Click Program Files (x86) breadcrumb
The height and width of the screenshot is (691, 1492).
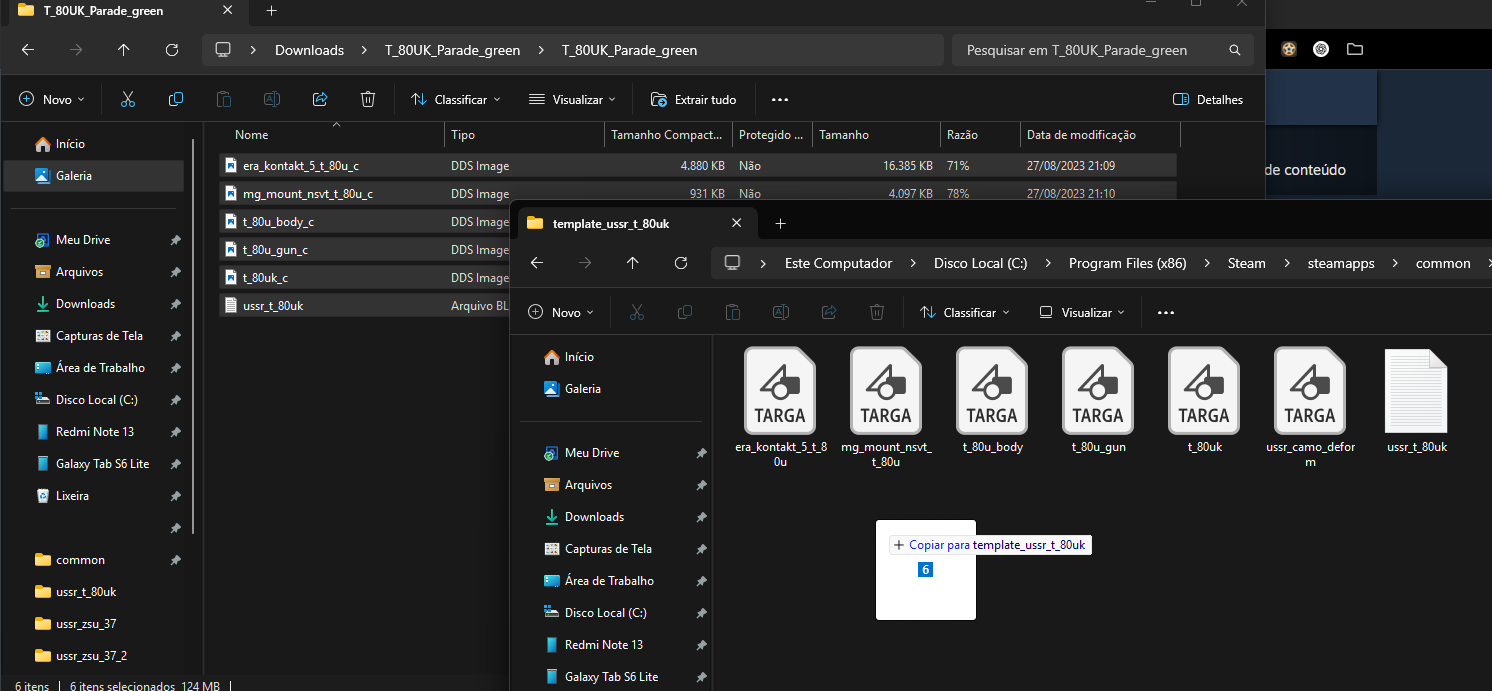[x=1127, y=263]
